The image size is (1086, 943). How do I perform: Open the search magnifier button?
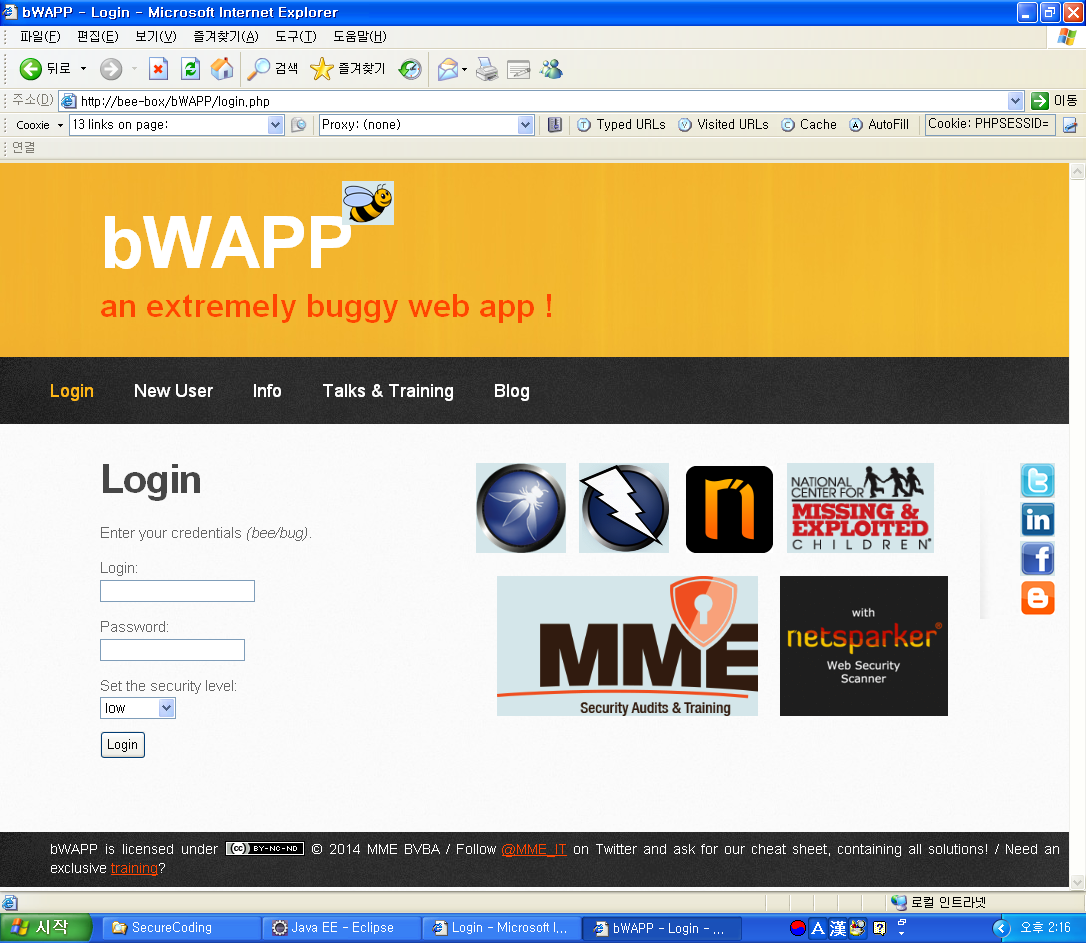pyautogui.click(x=273, y=69)
